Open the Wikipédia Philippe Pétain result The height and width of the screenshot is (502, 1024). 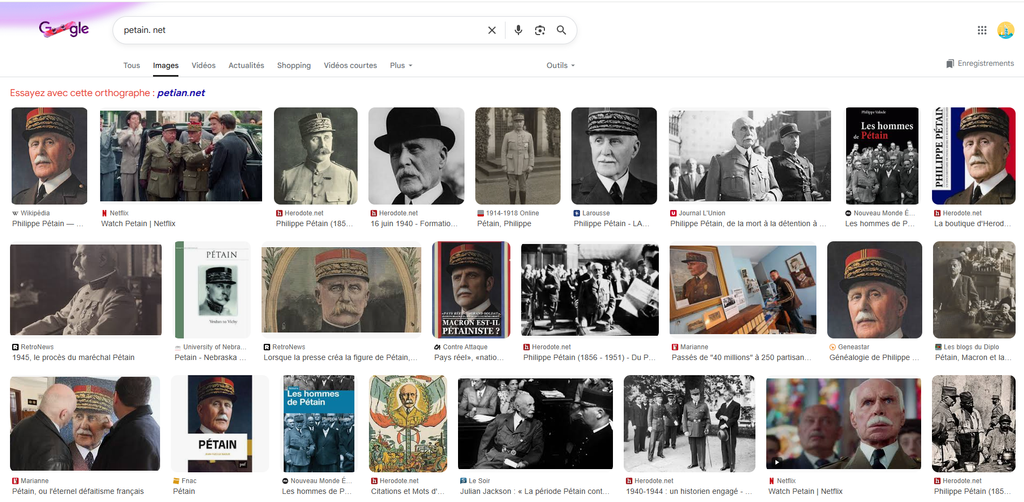[49, 156]
